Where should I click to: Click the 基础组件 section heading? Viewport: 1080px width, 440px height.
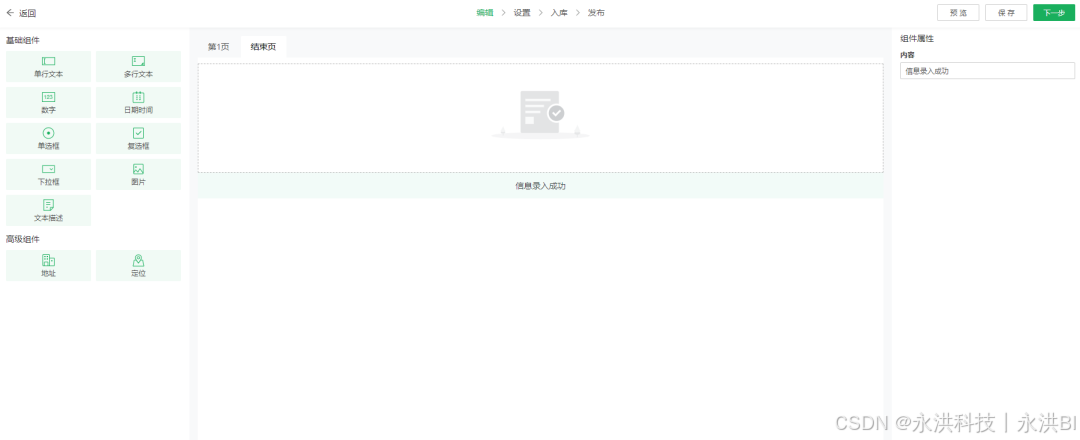[x=23, y=41]
